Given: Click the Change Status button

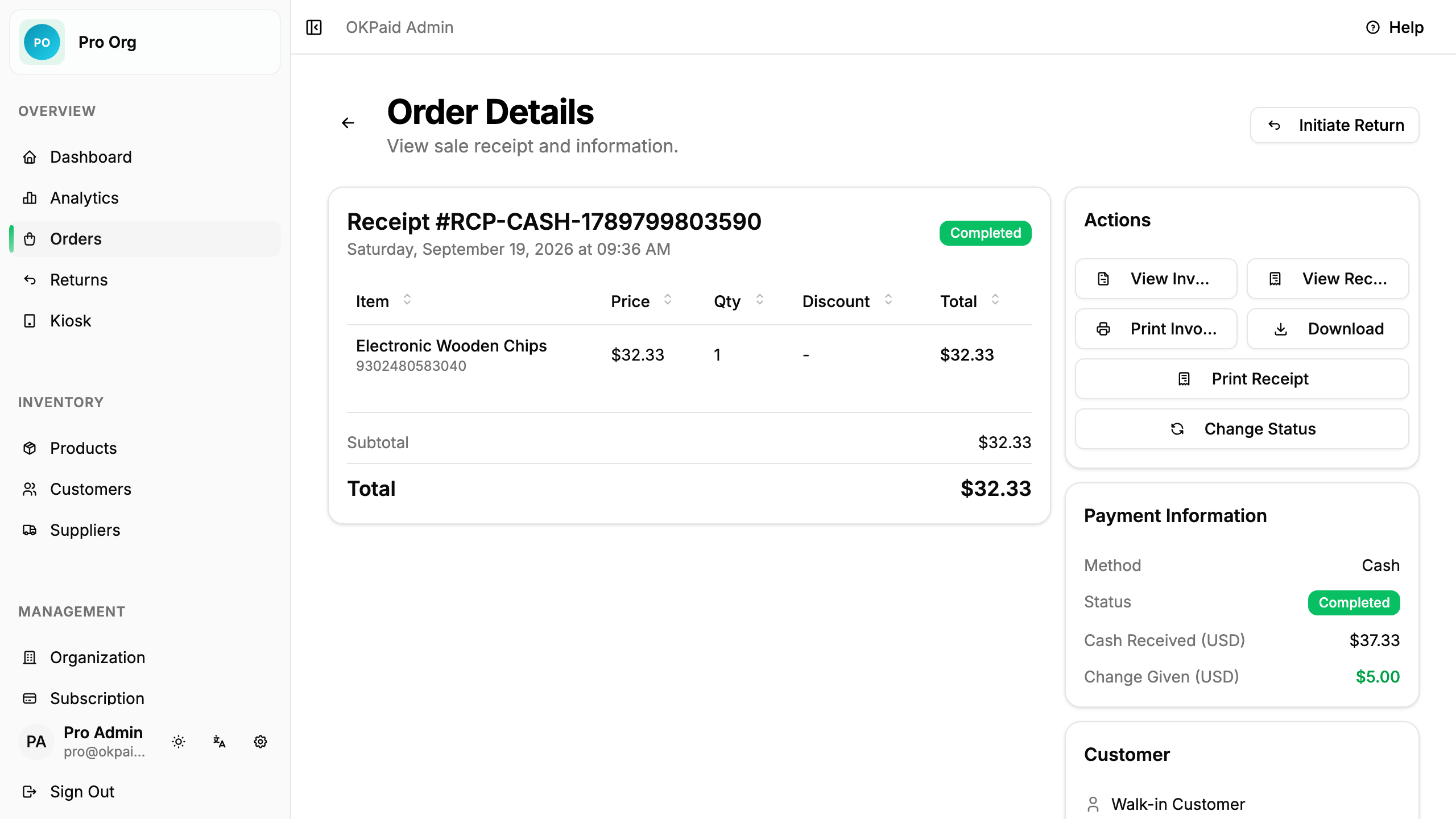Looking at the screenshot, I should (x=1242, y=429).
